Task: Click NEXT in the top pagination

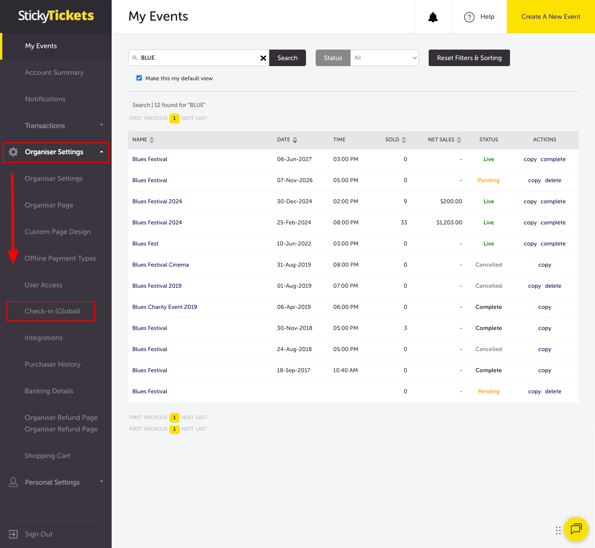Action: 187,118
